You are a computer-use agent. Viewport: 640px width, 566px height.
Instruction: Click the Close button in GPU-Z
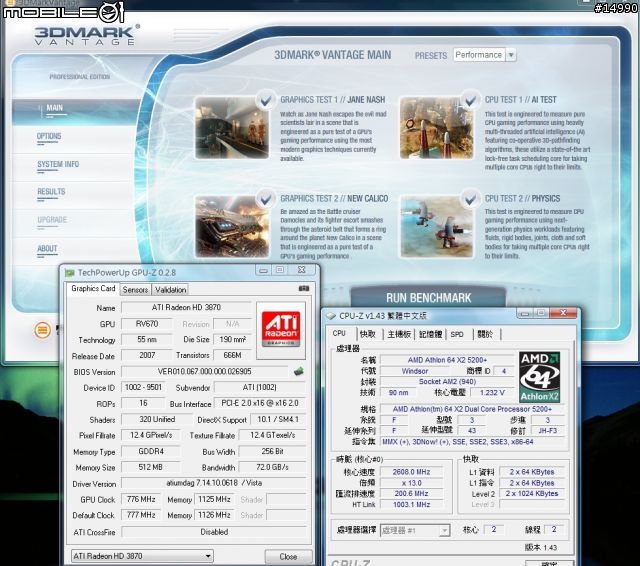[288, 557]
